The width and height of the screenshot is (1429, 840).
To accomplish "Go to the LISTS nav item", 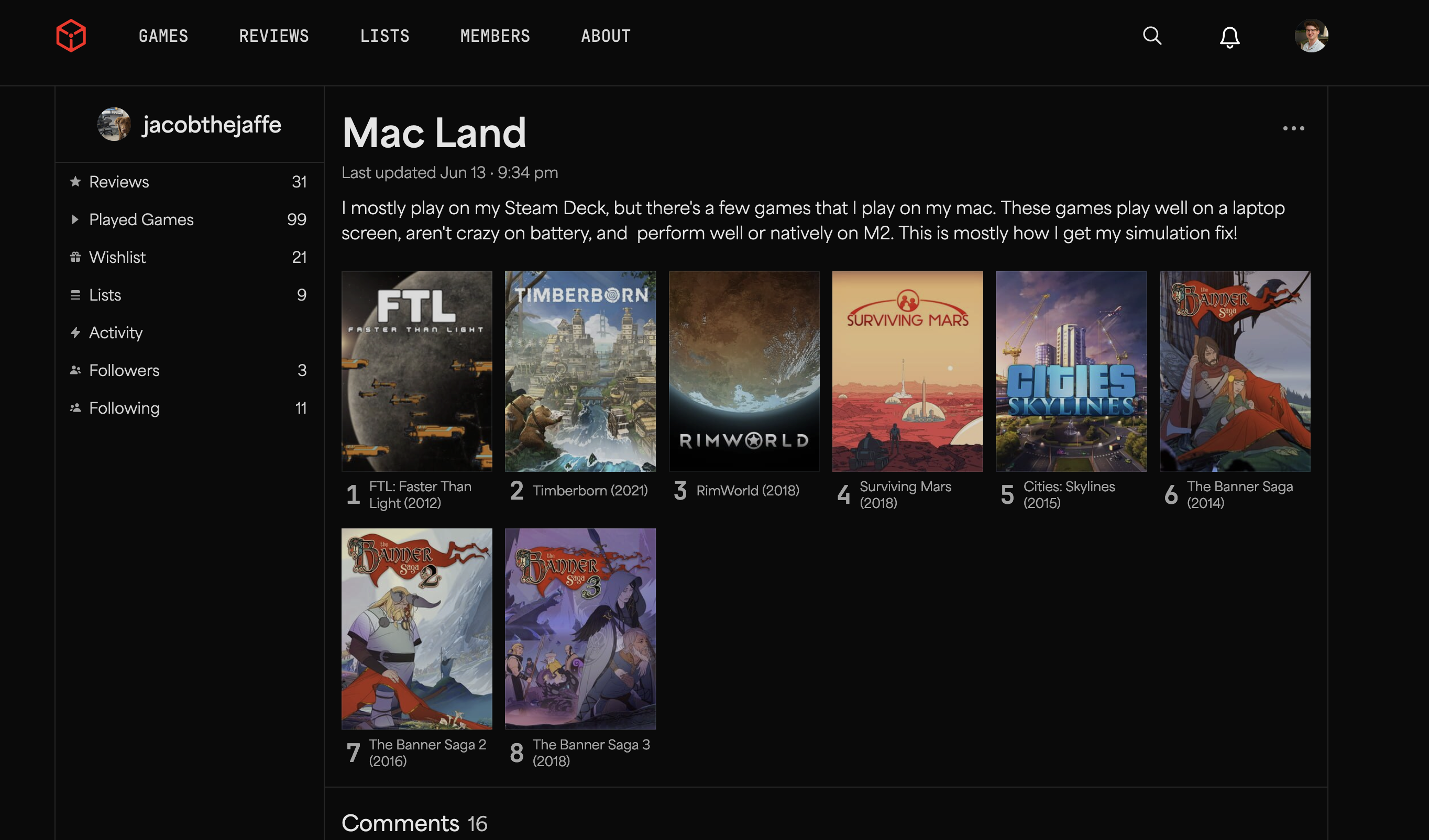I will (x=384, y=36).
